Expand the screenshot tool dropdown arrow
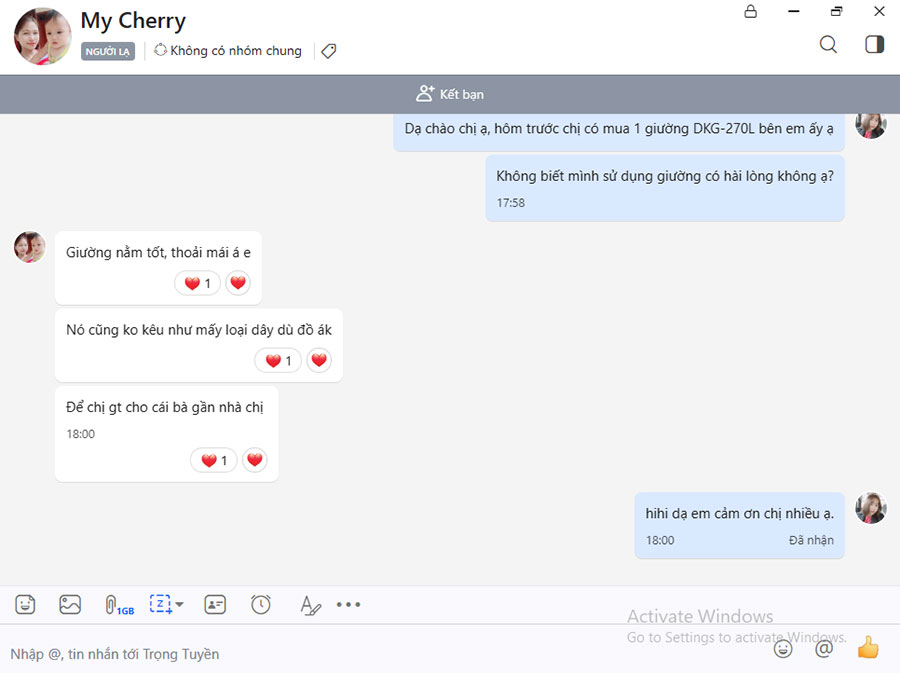This screenshot has width=900, height=673. click(180, 605)
